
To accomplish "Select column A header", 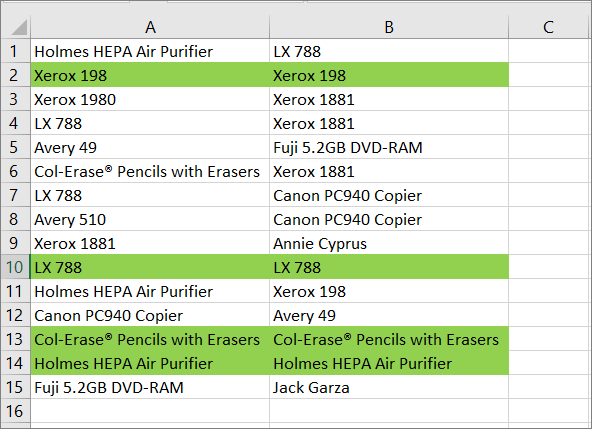I will tap(150, 27).
